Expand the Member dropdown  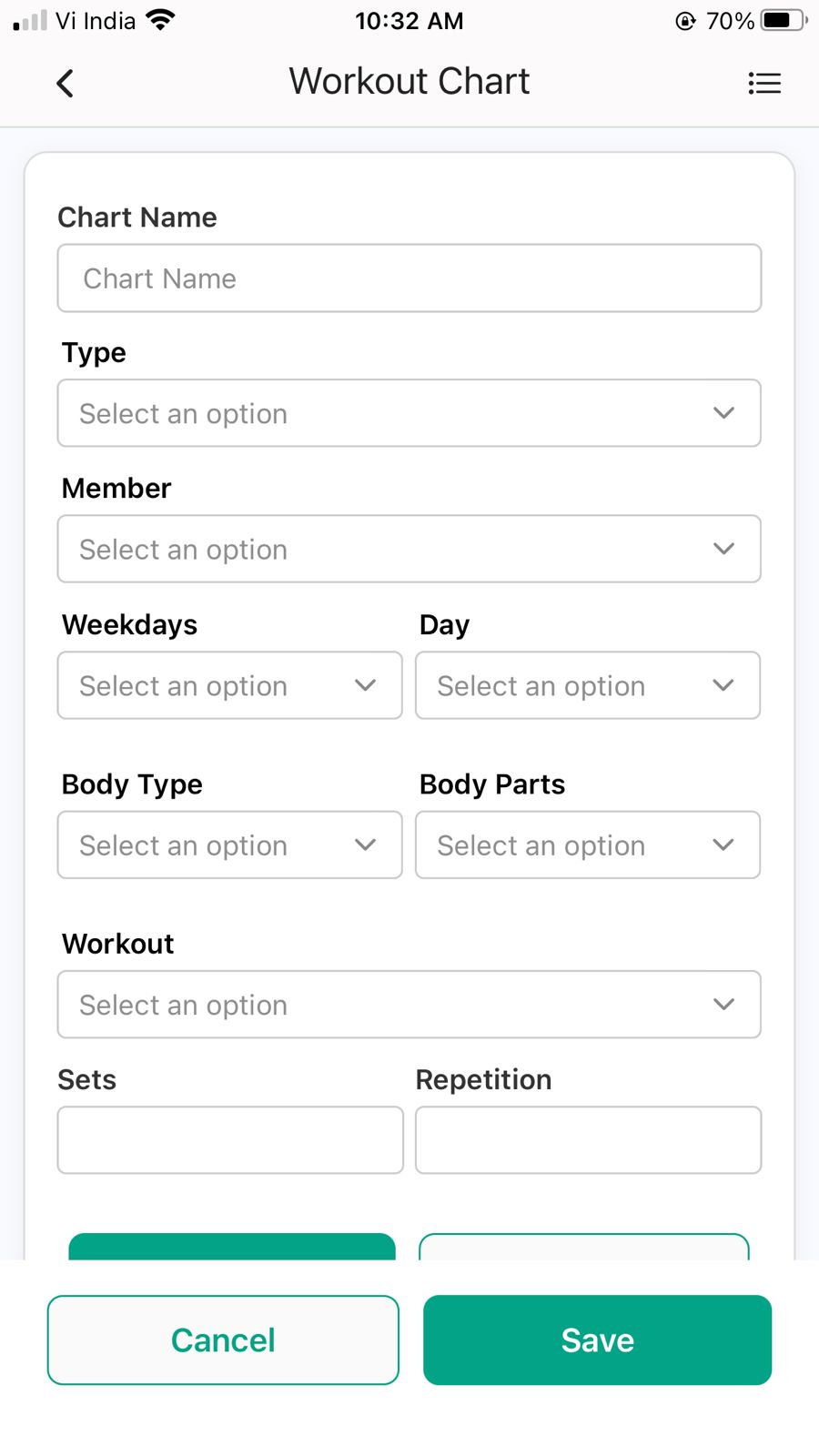(409, 550)
